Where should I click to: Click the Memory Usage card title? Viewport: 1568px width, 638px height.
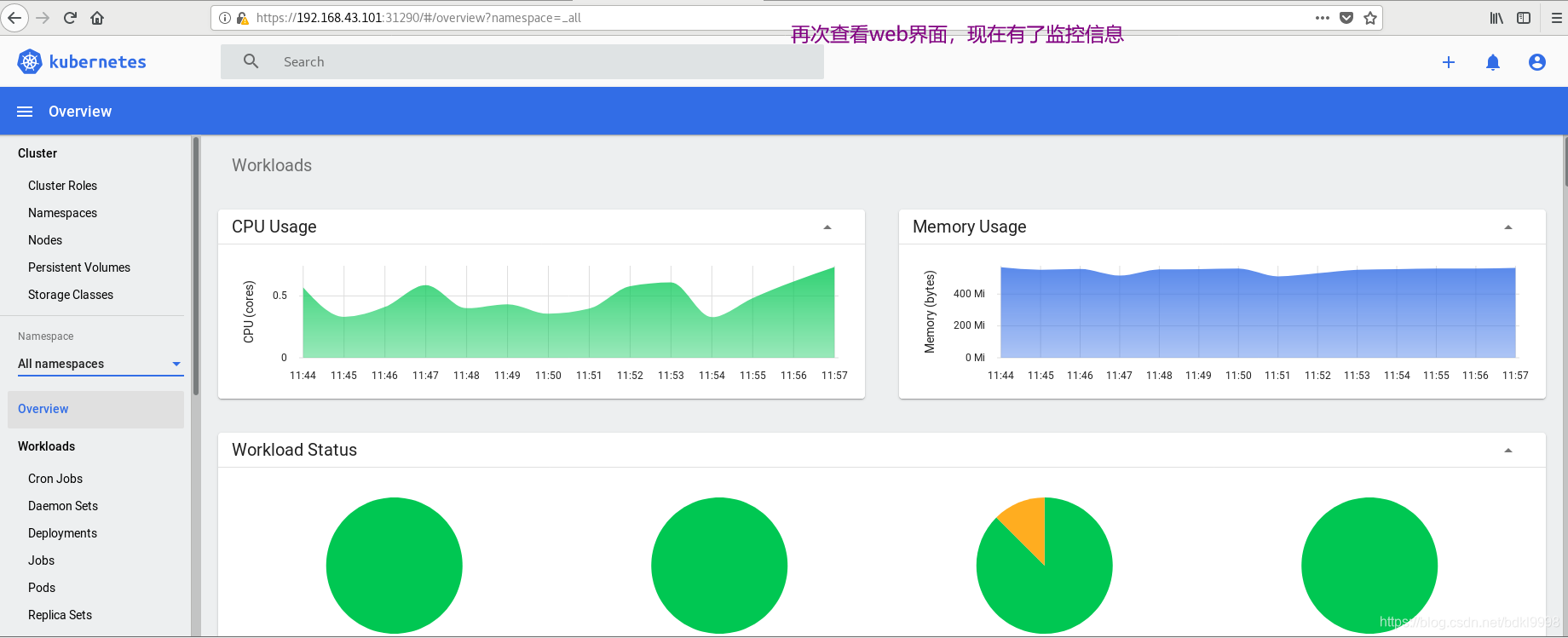click(x=970, y=227)
